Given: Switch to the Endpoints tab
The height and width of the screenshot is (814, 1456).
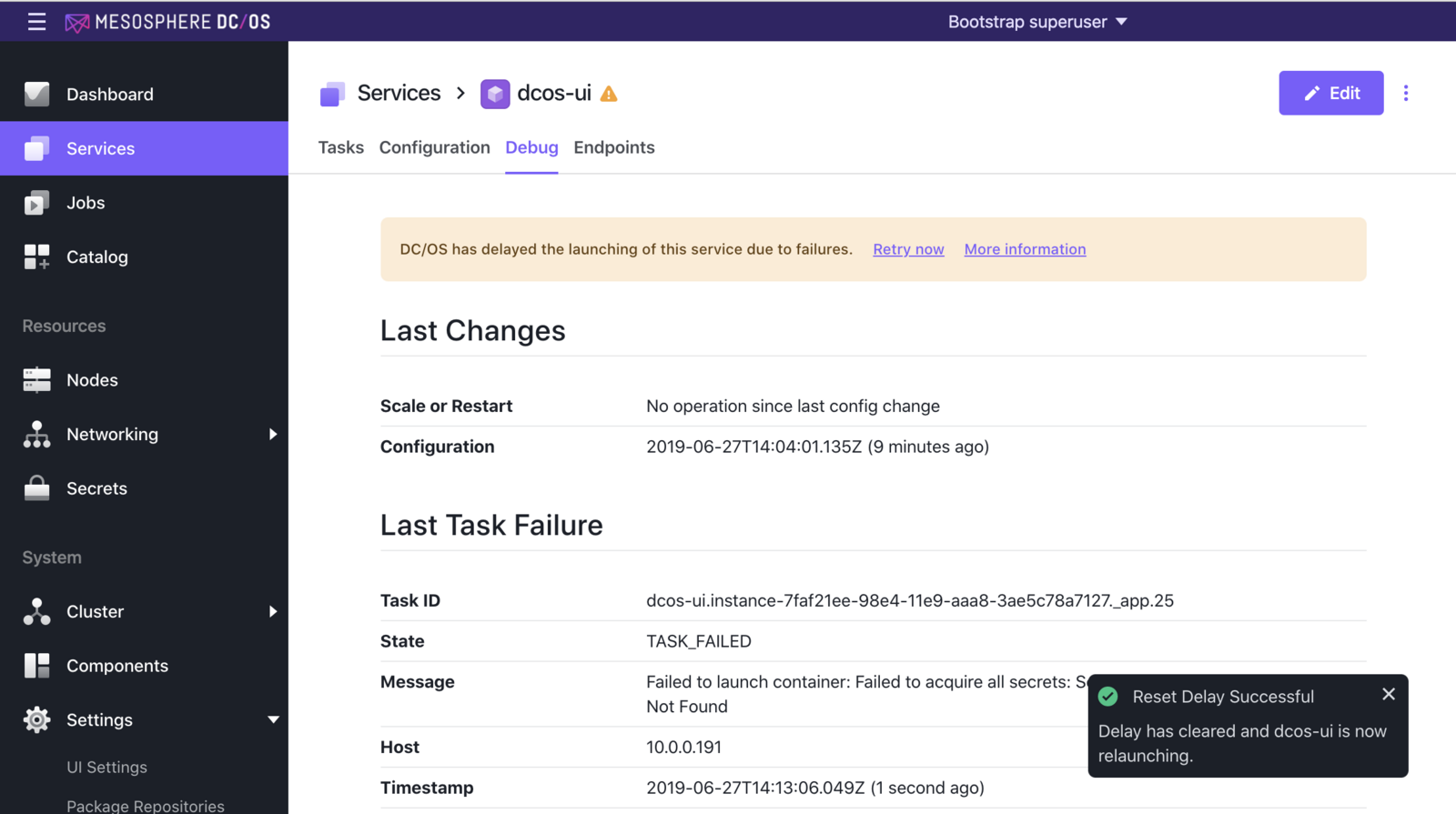Looking at the screenshot, I should (x=613, y=147).
